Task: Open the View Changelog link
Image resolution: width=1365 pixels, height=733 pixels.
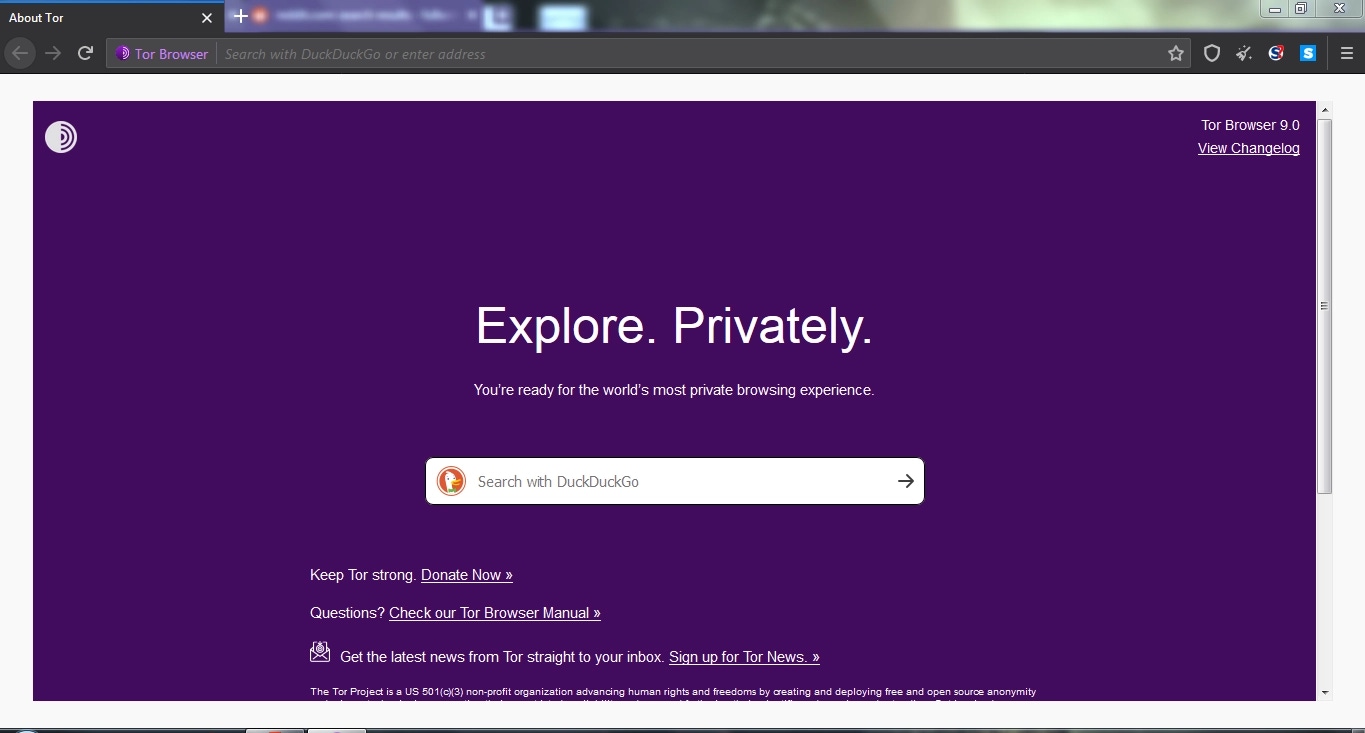Action: click(x=1249, y=148)
